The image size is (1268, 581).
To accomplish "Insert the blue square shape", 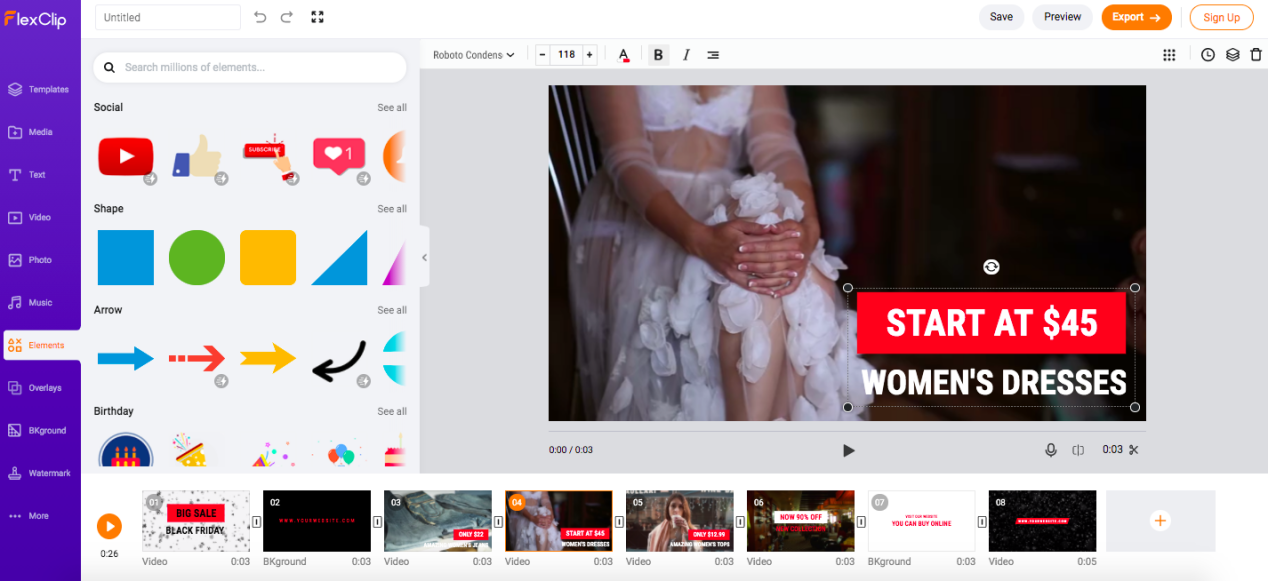I will coord(126,258).
